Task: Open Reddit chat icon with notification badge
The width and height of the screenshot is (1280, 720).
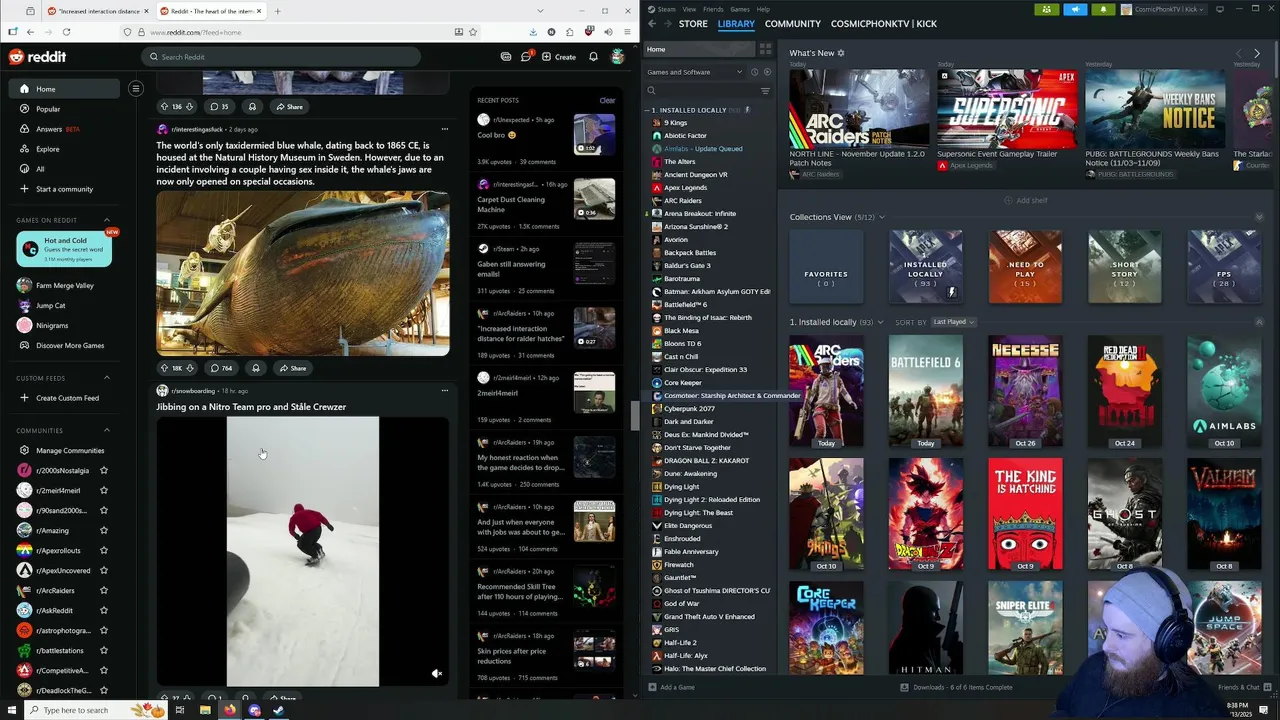Action: click(x=526, y=57)
